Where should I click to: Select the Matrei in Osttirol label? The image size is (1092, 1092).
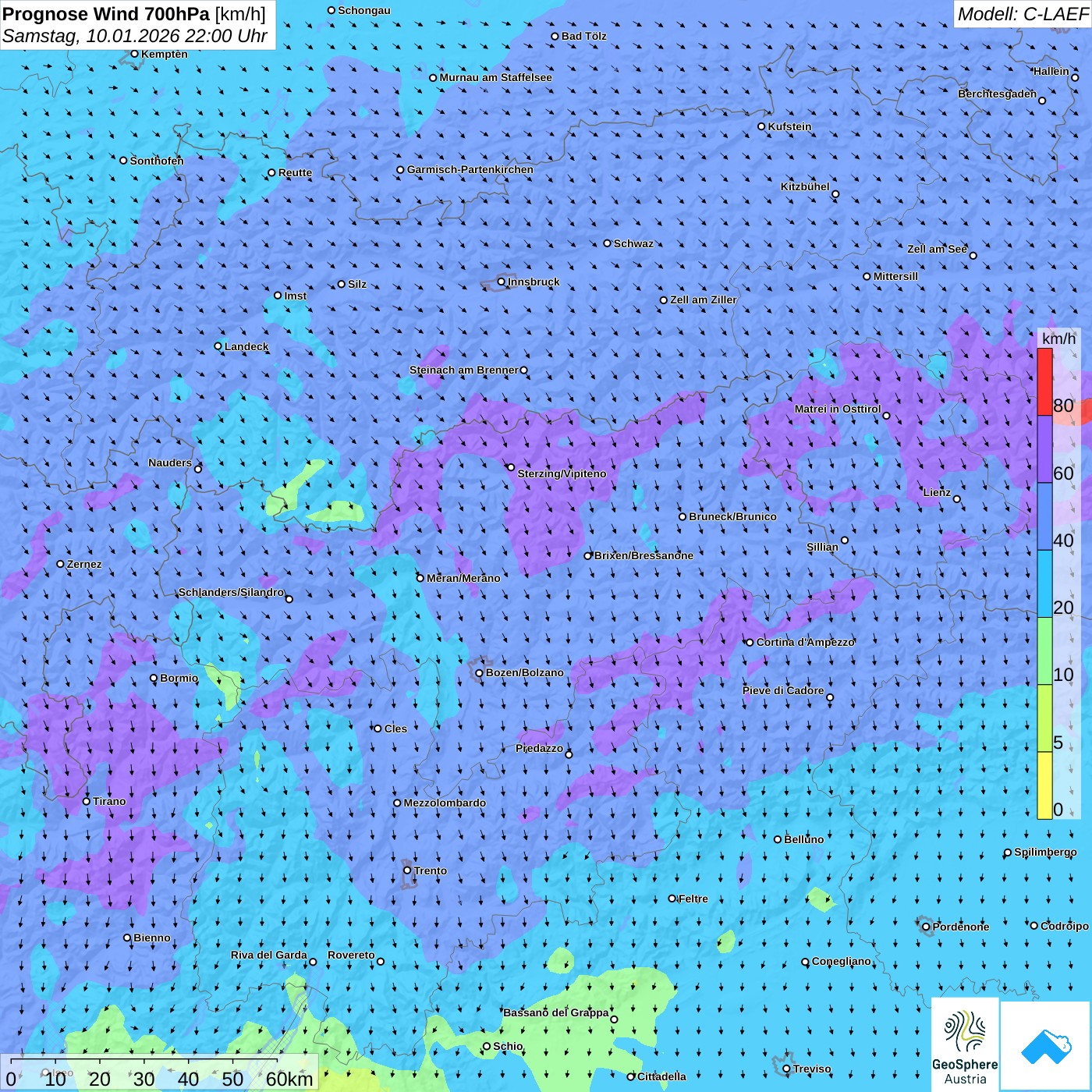click(x=838, y=409)
